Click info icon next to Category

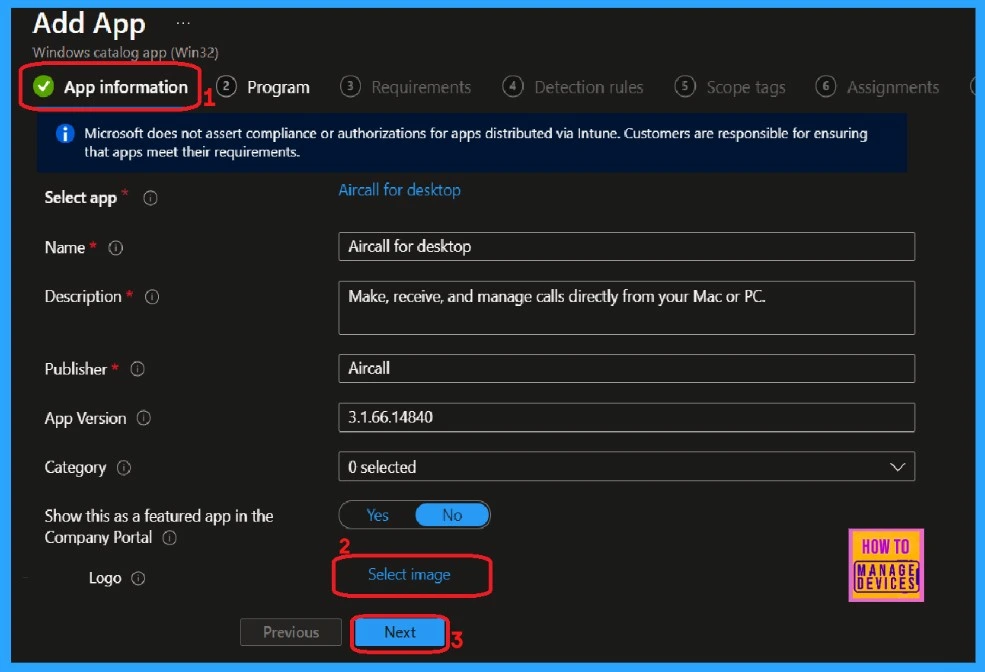[124, 468]
